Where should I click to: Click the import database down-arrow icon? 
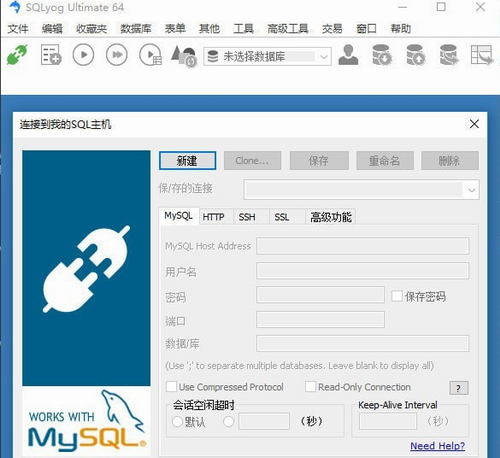point(382,55)
